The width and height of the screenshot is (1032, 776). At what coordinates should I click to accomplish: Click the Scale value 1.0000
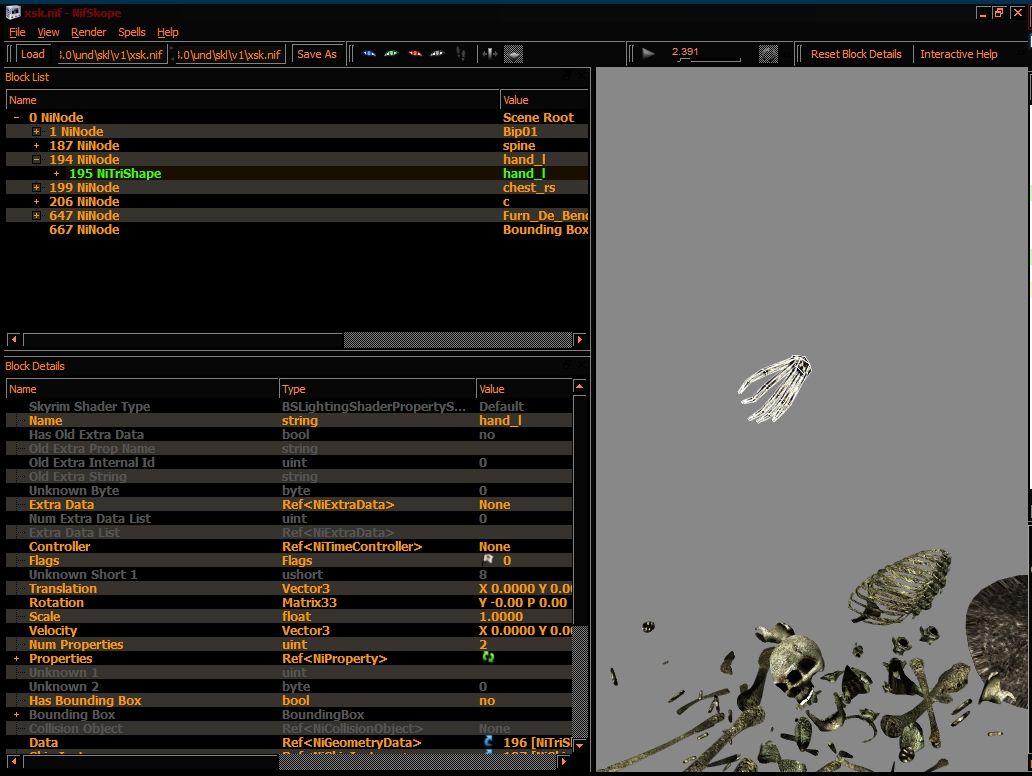tap(501, 617)
